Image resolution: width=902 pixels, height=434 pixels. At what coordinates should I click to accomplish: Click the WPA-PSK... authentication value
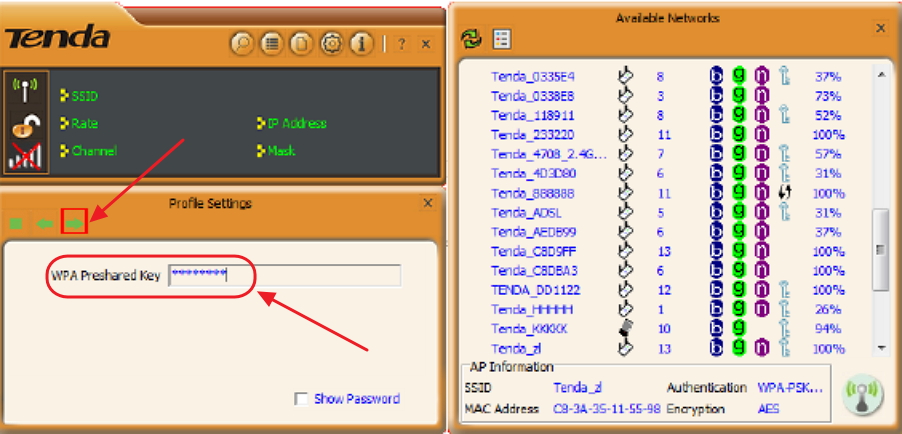[790, 387]
